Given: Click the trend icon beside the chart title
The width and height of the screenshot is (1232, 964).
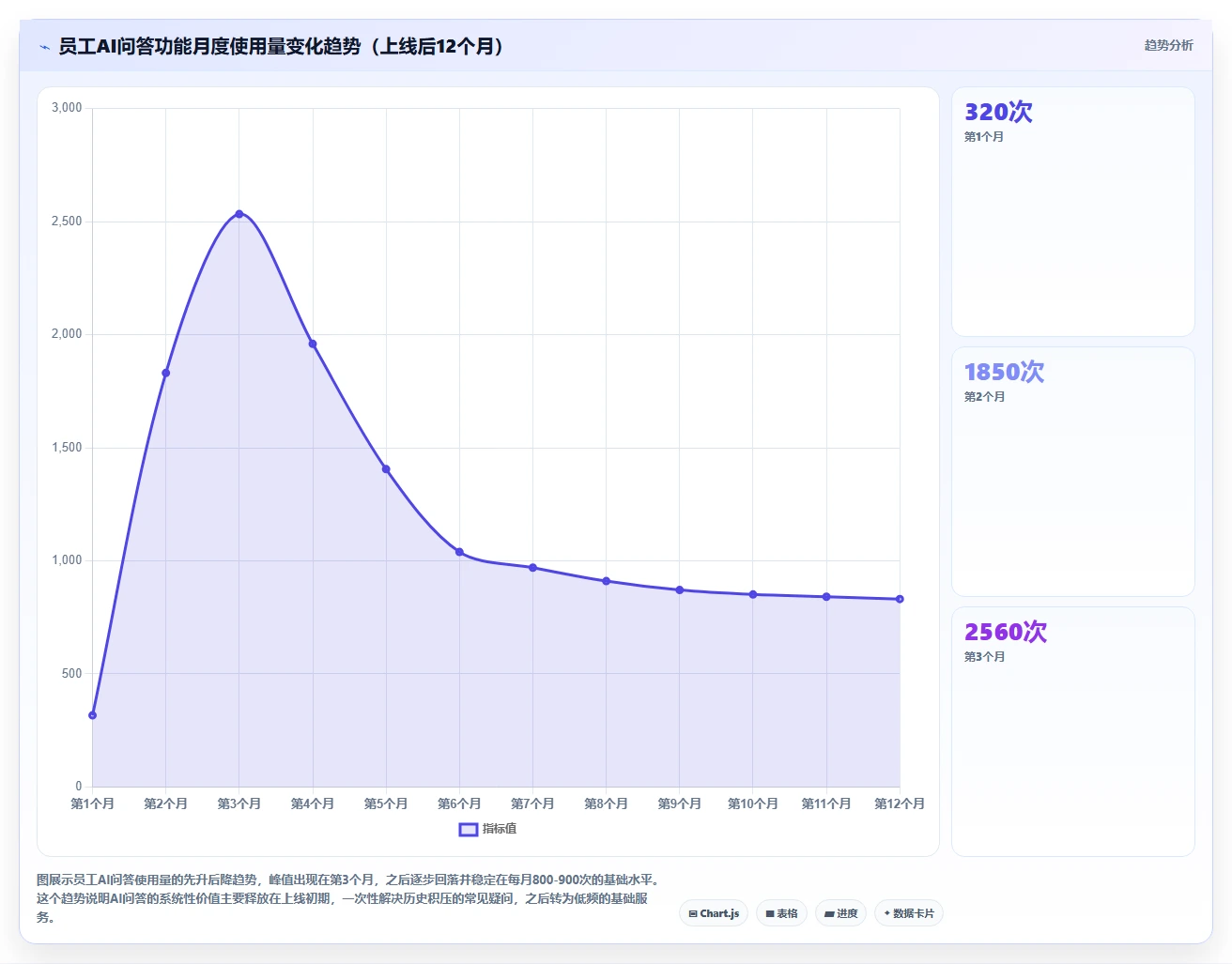Looking at the screenshot, I should point(44,47).
